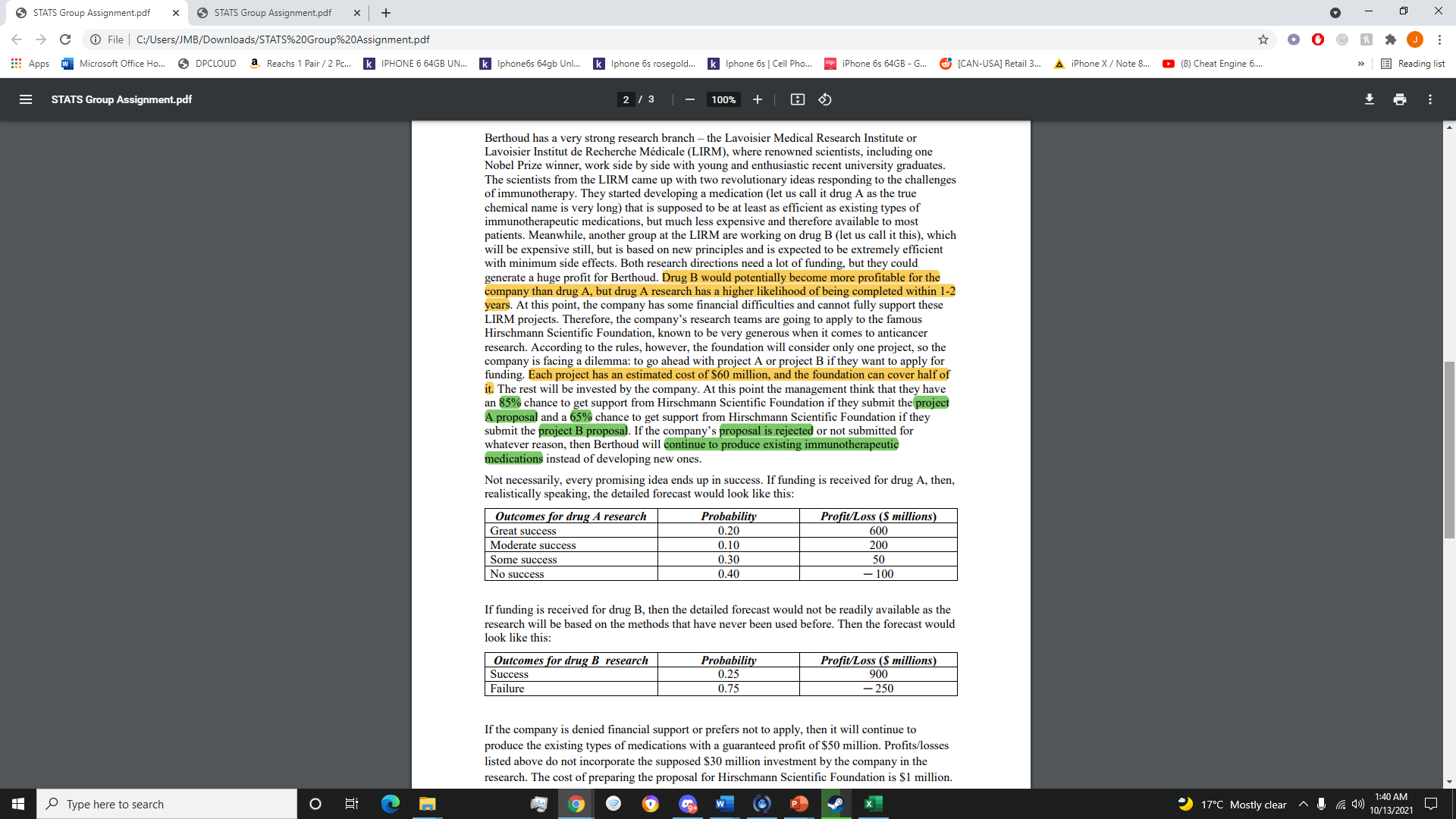Rotate the PDF counterclockwise
The height and width of the screenshot is (819, 1456).
pos(825,99)
